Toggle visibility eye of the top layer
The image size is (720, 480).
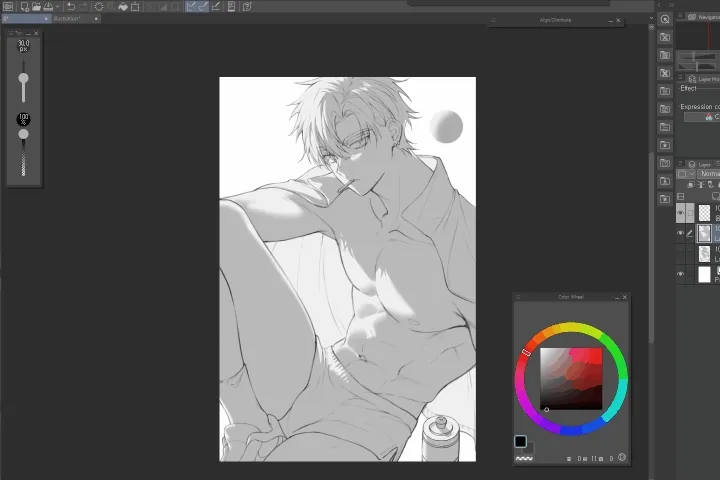click(x=681, y=213)
